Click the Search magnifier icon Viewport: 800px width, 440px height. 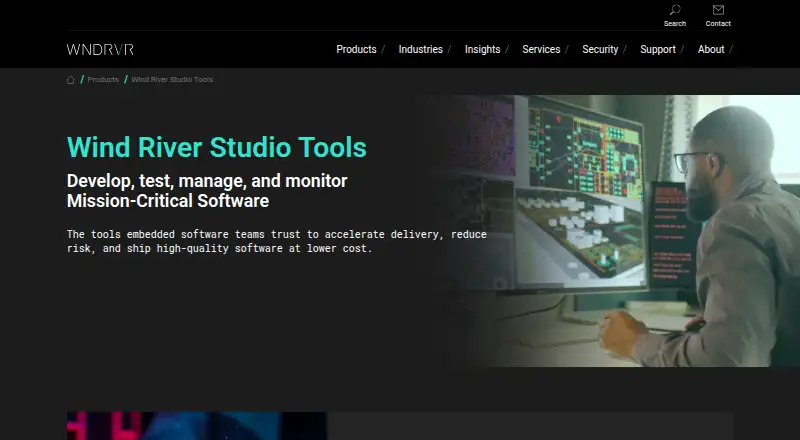(x=674, y=10)
